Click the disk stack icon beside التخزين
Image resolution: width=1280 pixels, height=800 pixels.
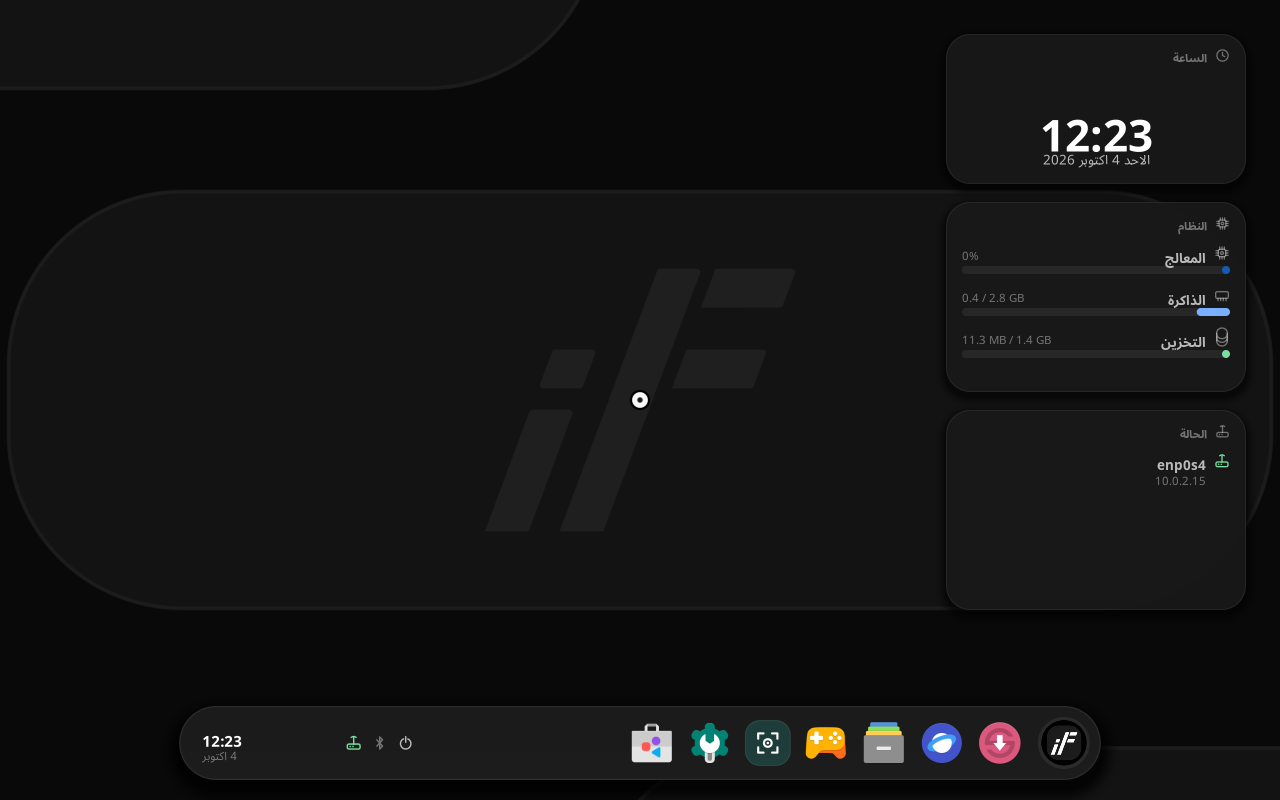click(1222, 338)
